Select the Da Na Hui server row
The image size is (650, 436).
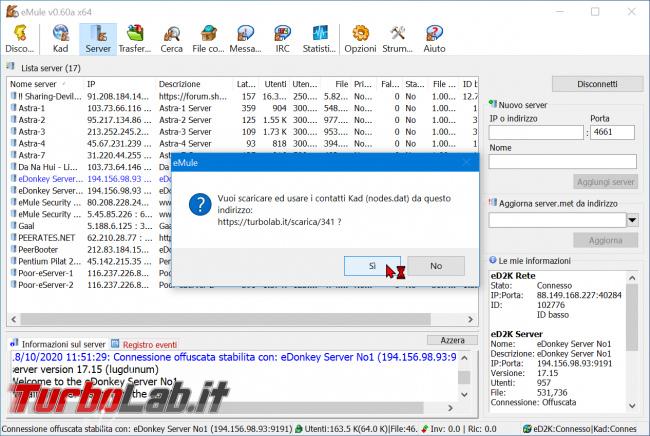point(90,167)
